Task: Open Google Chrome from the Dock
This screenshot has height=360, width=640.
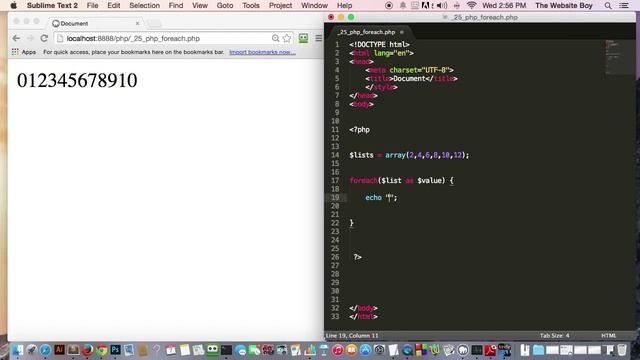Action: (x=101, y=350)
